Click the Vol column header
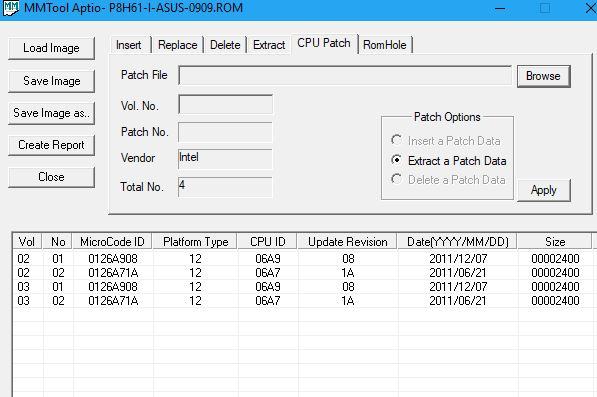This screenshot has width=597, height=397. [x=27, y=242]
